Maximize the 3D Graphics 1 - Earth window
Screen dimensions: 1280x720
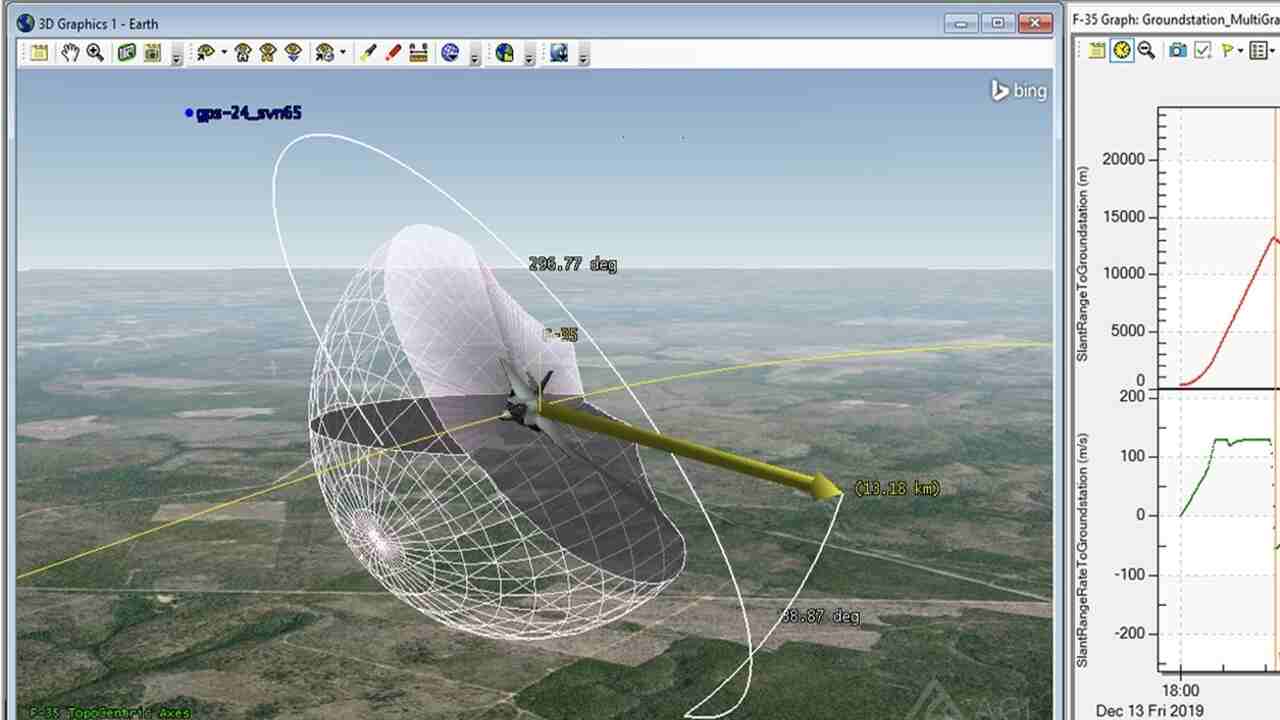999,22
